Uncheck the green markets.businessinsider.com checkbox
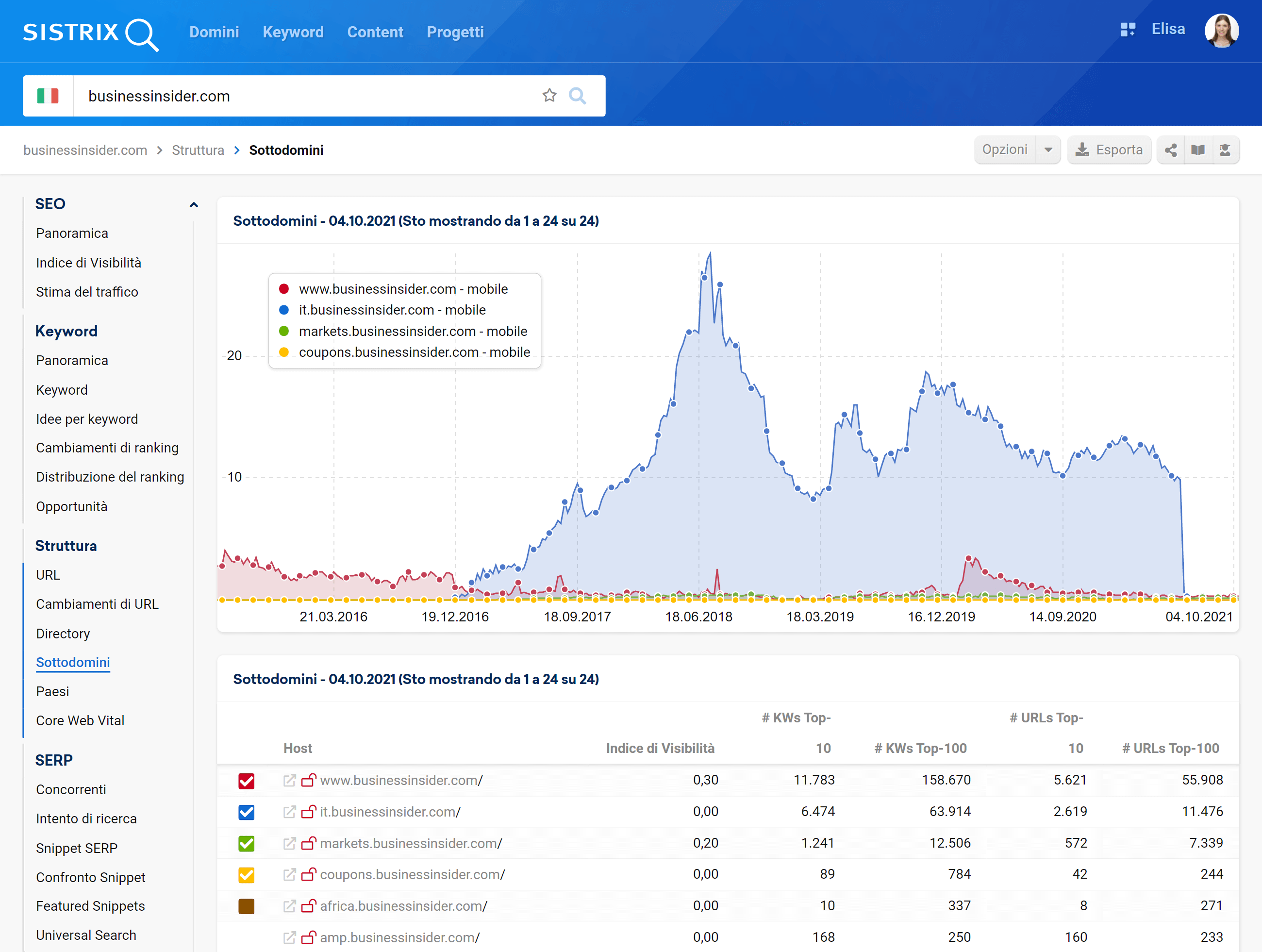Viewport: 1262px width, 952px height. (247, 844)
